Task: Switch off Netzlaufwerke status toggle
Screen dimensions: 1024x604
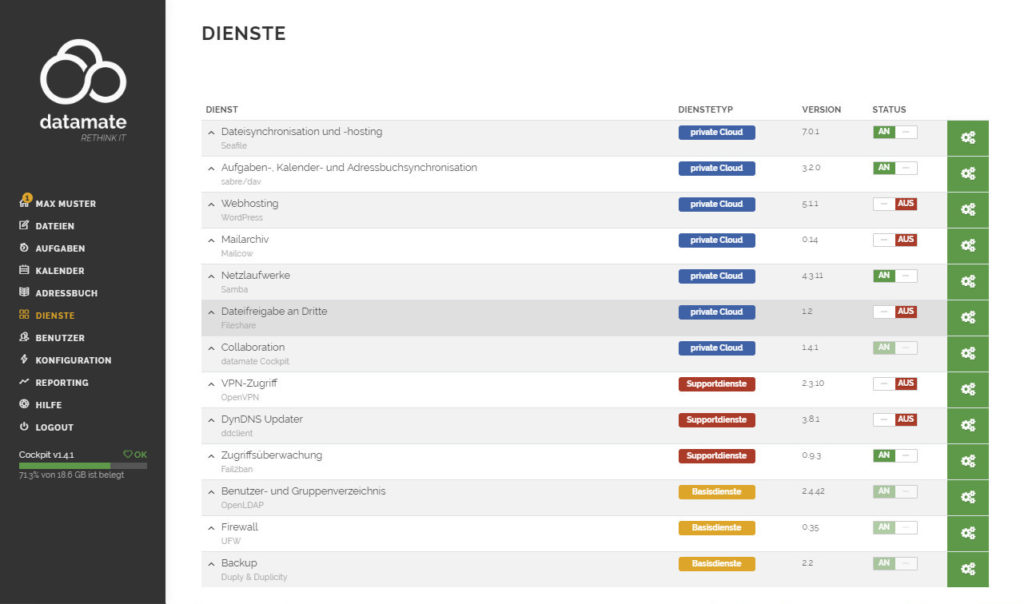Action: click(895, 276)
